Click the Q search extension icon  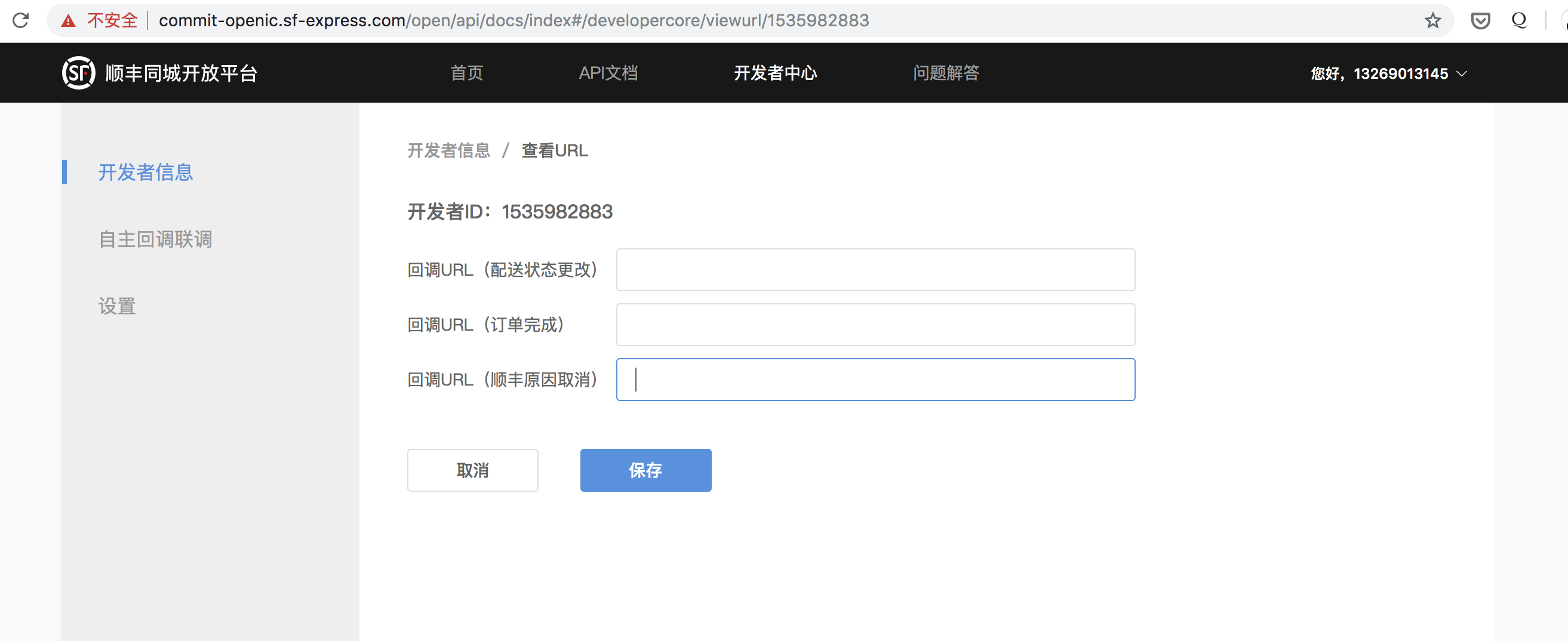(1519, 21)
